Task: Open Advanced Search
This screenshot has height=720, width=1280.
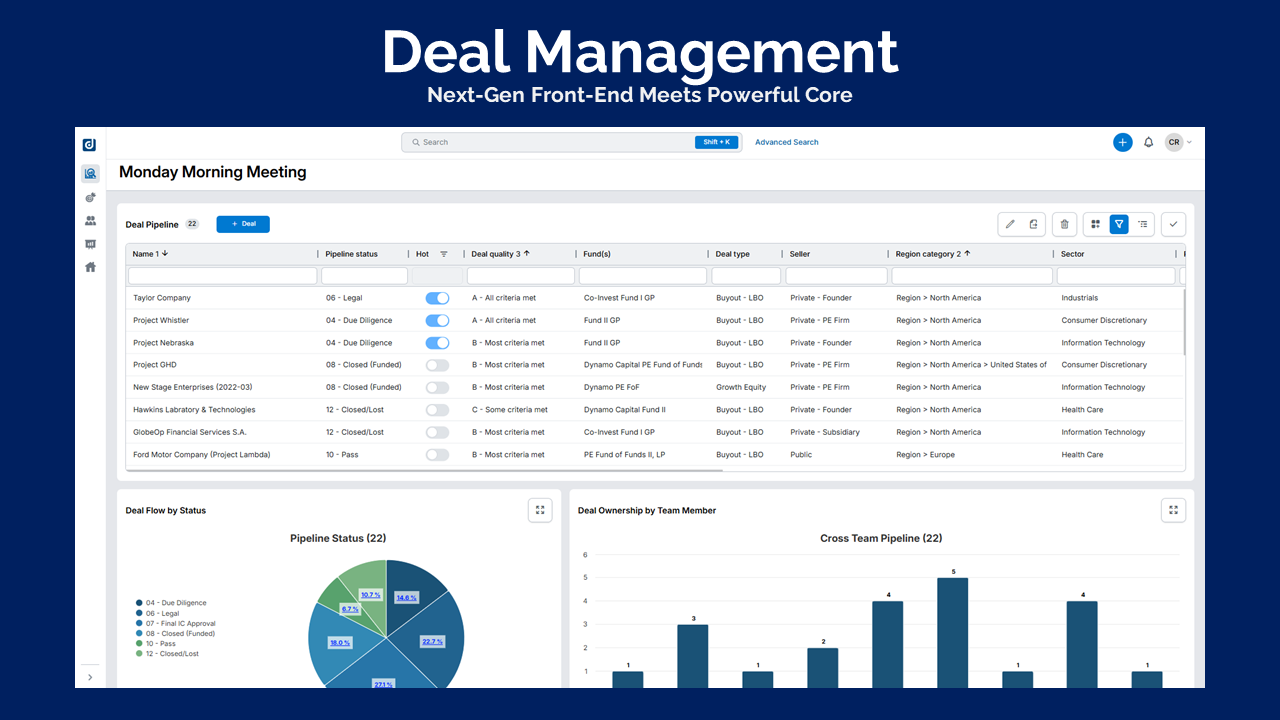Action: coord(786,142)
